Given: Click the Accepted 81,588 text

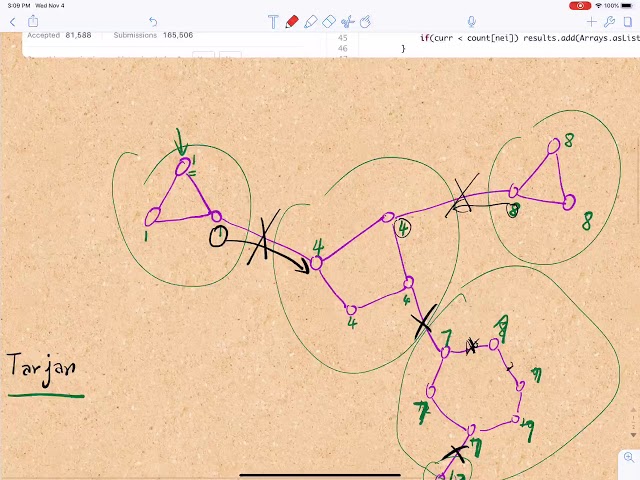Looking at the screenshot, I should pos(59,35).
